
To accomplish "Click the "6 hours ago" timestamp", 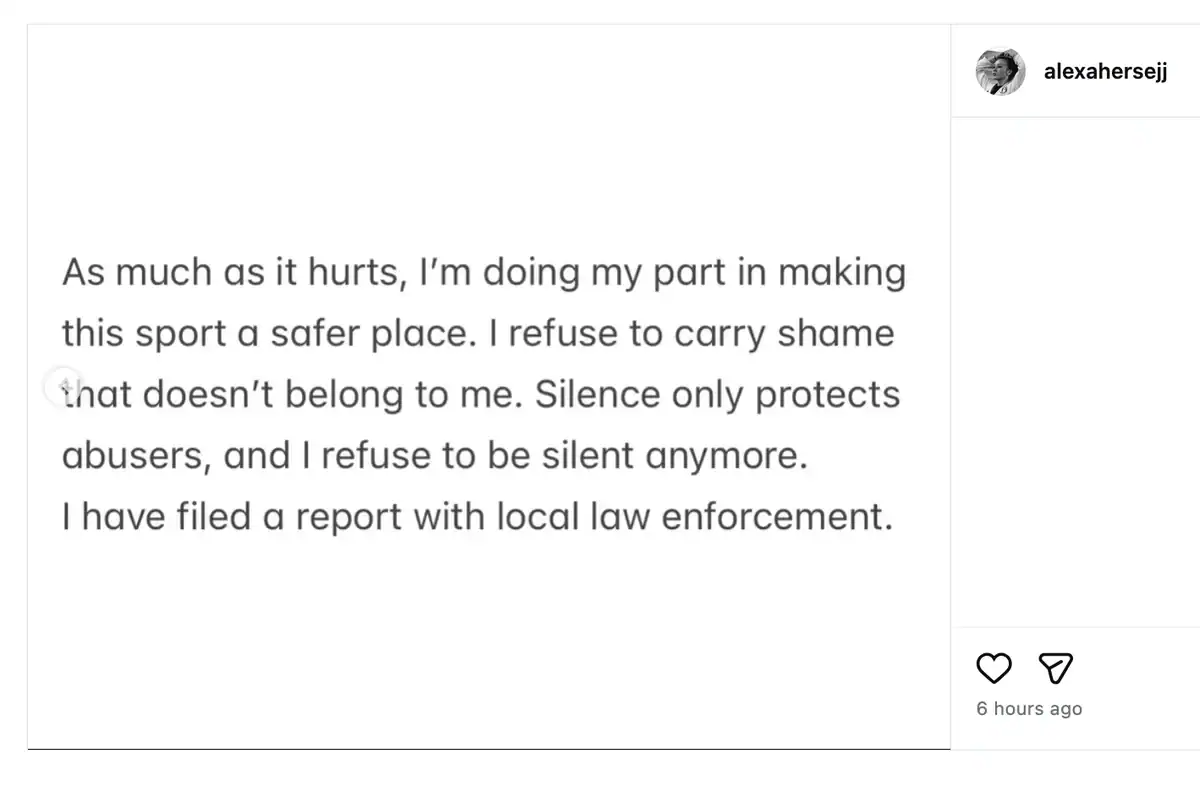I will tap(1029, 708).
